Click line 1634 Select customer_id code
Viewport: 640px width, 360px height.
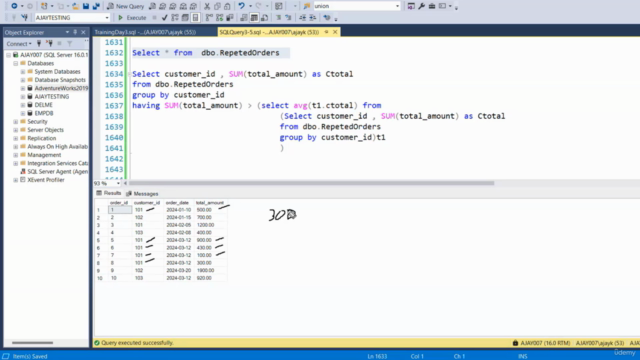[x=242, y=74]
